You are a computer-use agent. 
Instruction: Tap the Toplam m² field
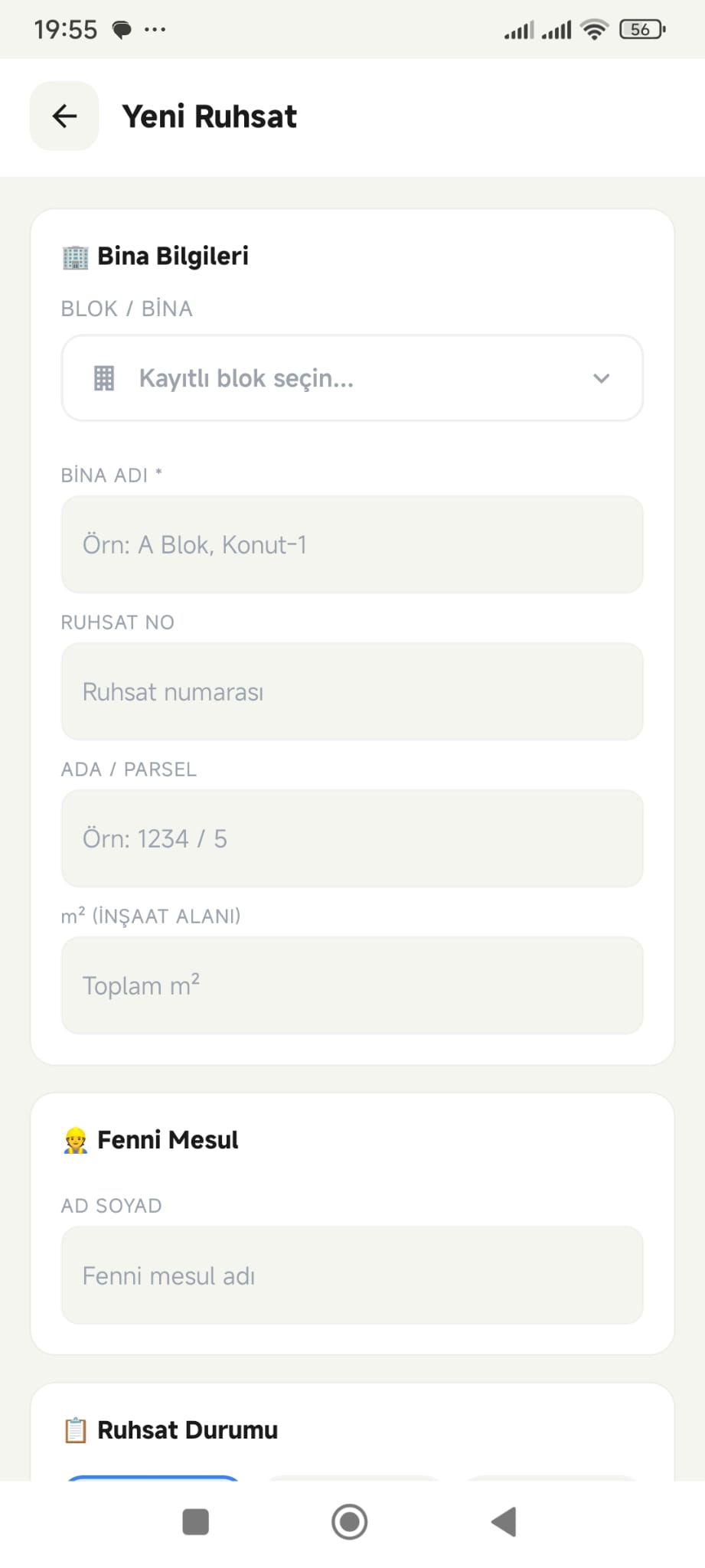tap(352, 985)
